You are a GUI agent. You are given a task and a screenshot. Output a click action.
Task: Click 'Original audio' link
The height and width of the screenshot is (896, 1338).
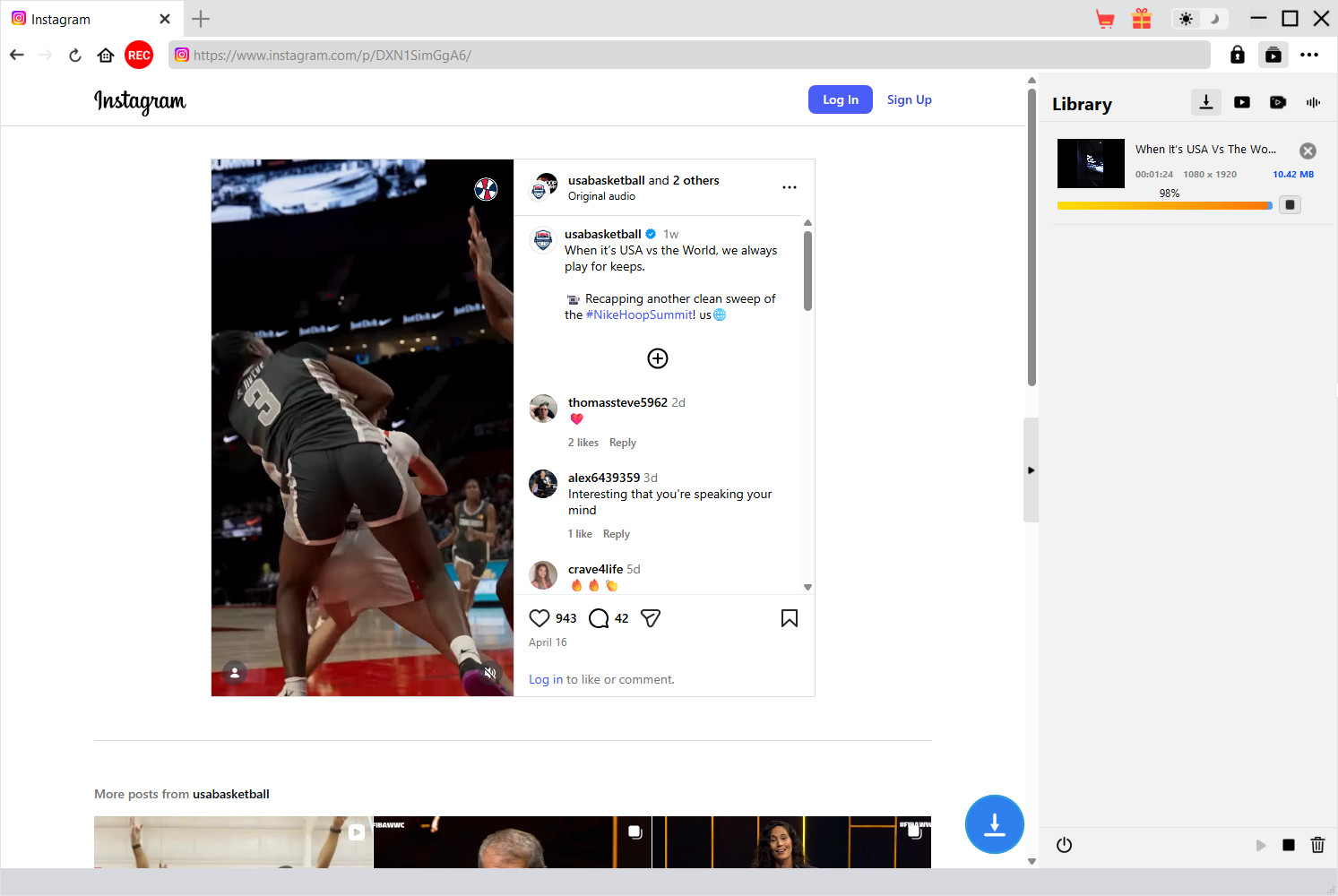pyautogui.click(x=601, y=196)
